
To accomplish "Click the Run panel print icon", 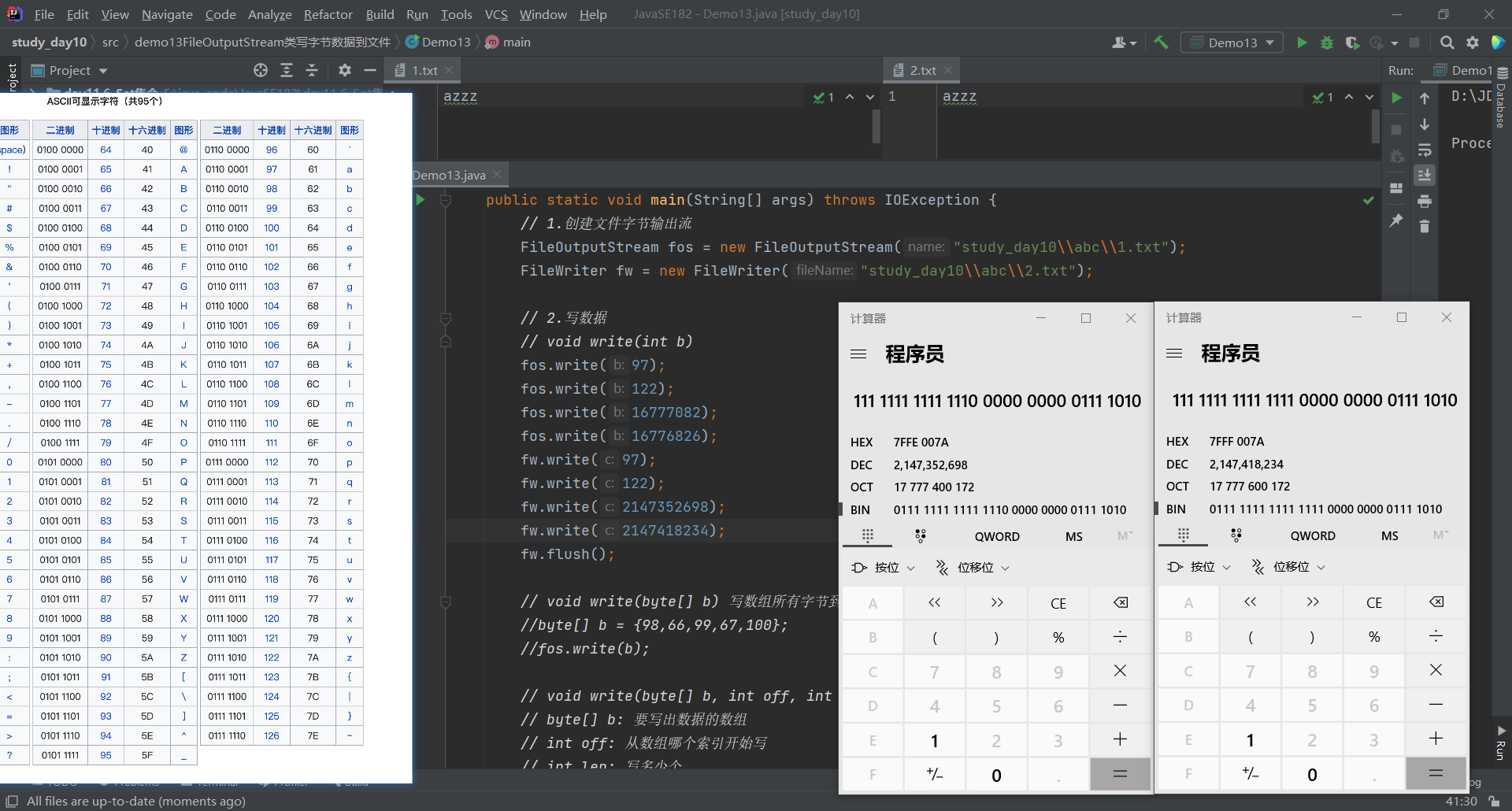I will point(1425,202).
